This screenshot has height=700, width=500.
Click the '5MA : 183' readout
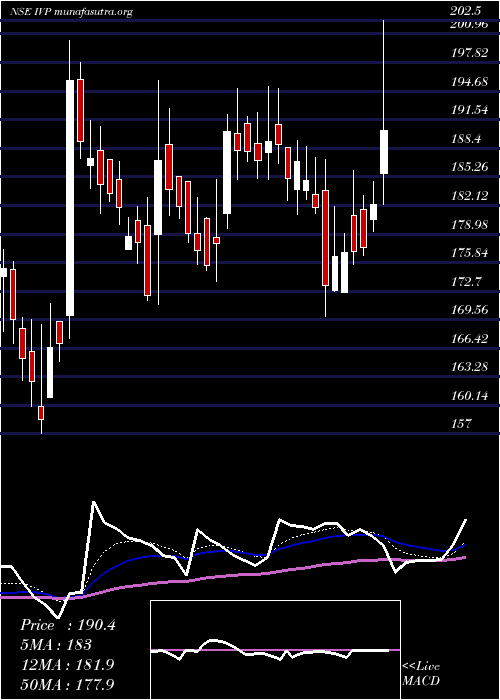pos(56,645)
